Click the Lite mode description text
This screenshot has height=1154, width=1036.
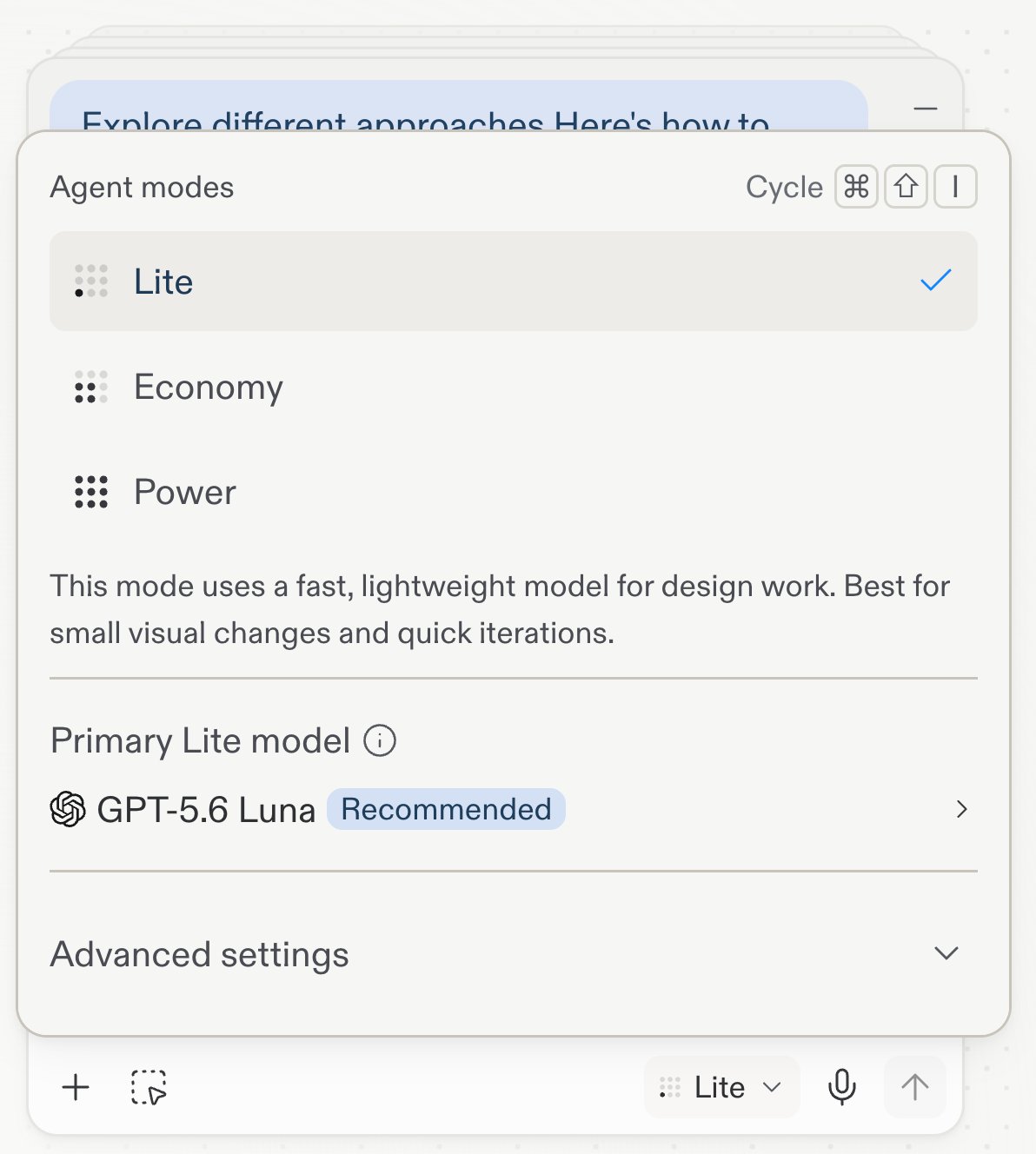tap(500, 609)
